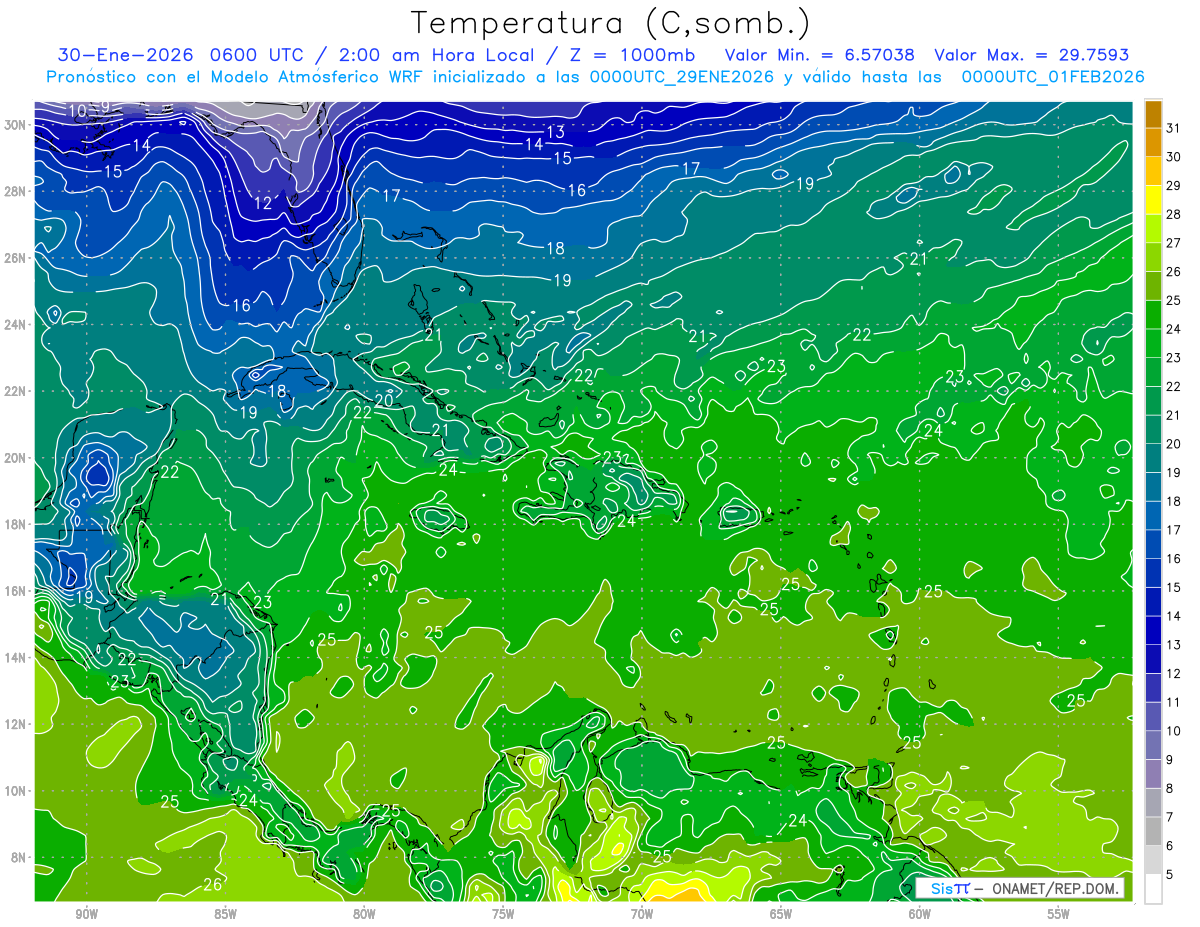This screenshot has width=1200, height=927.
Task: Click longitude axis label '85W'
Action: pyautogui.click(x=225, y=914)
